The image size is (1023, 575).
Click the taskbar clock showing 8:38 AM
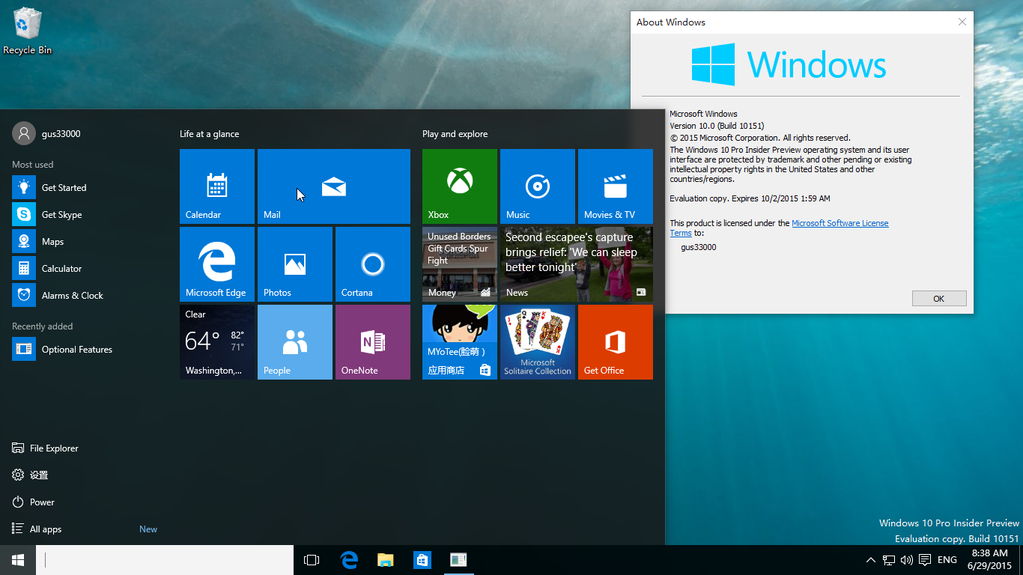[989, 560]
